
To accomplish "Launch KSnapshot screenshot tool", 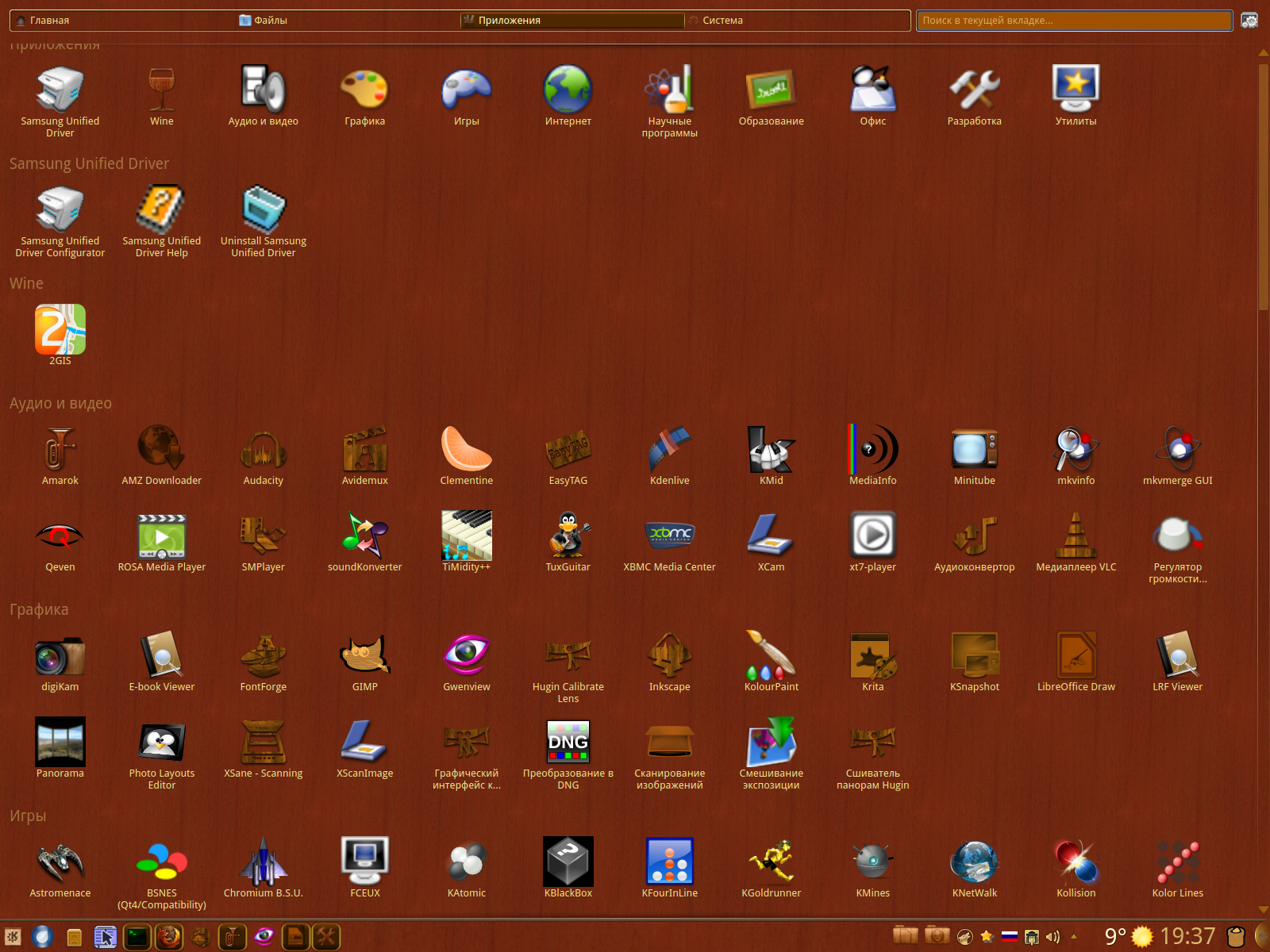I will pos(975,662).
